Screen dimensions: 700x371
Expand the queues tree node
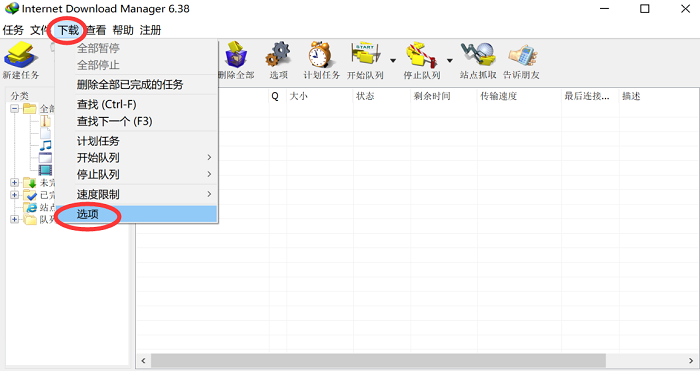(x=15, y=220)
